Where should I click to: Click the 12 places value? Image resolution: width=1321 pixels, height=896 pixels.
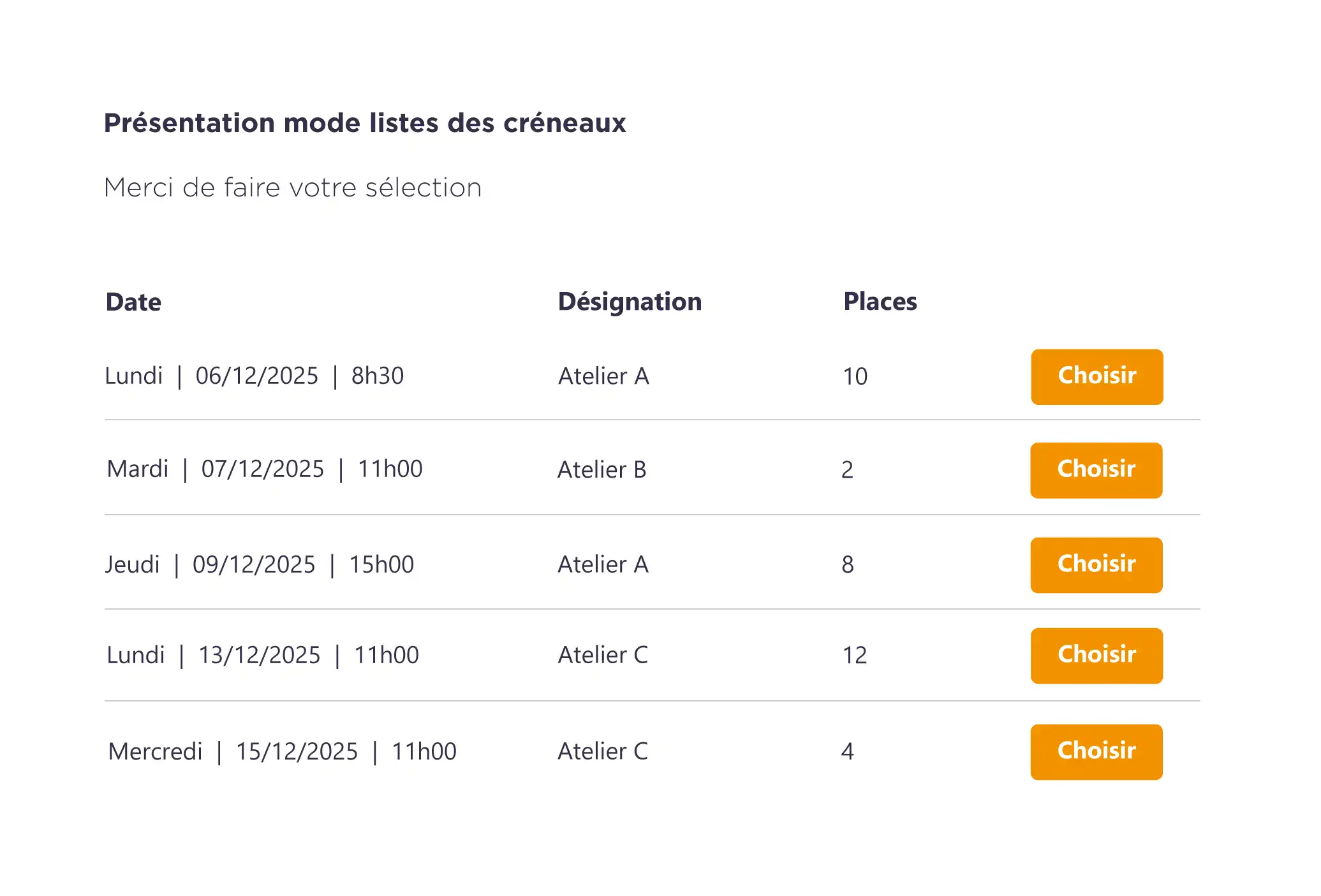click(x=855, y=656)
